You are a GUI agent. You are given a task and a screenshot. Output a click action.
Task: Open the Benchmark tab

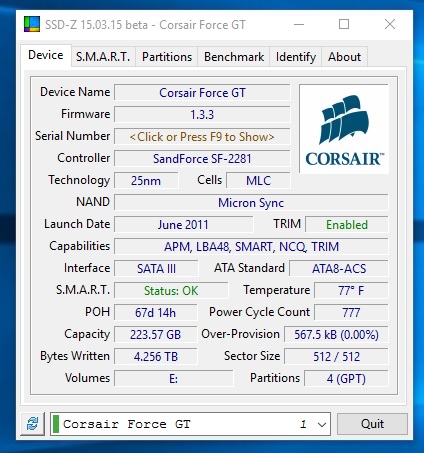(234, 57)
